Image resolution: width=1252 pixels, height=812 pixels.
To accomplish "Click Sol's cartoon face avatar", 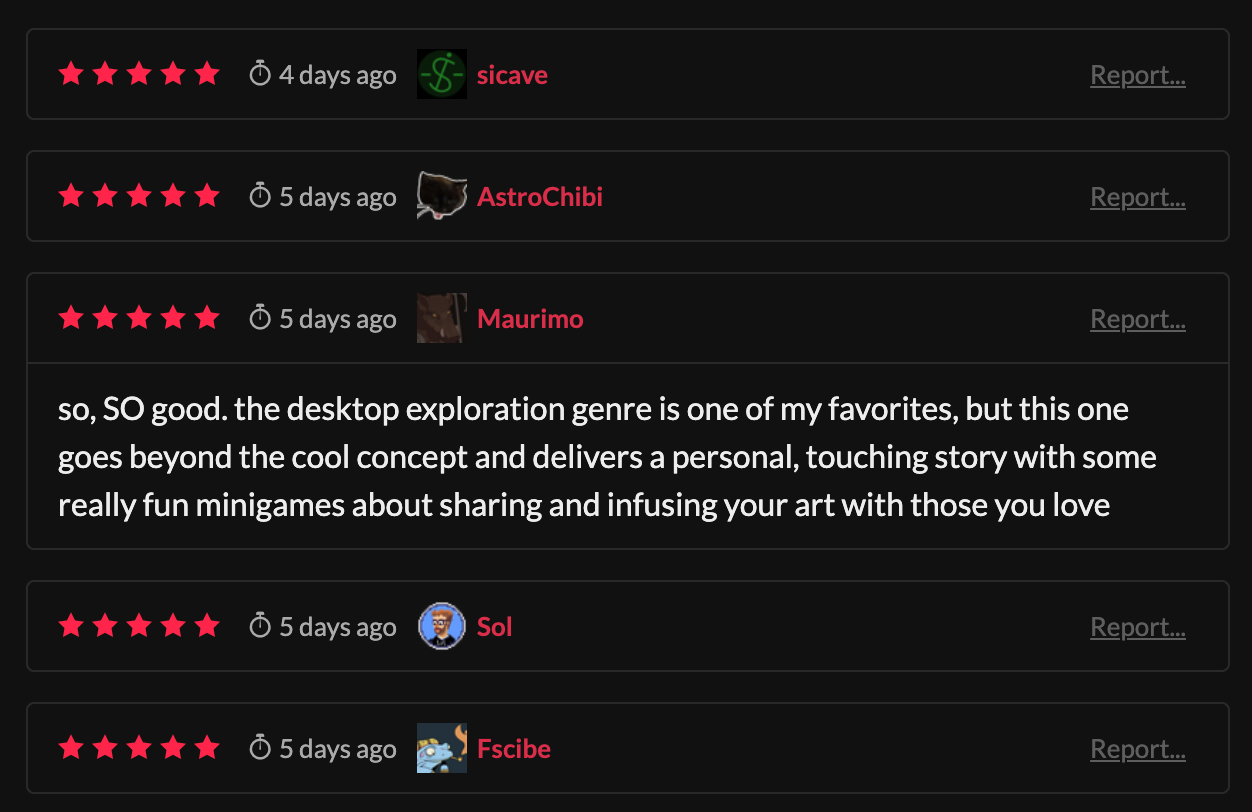I will click(441, 627).
